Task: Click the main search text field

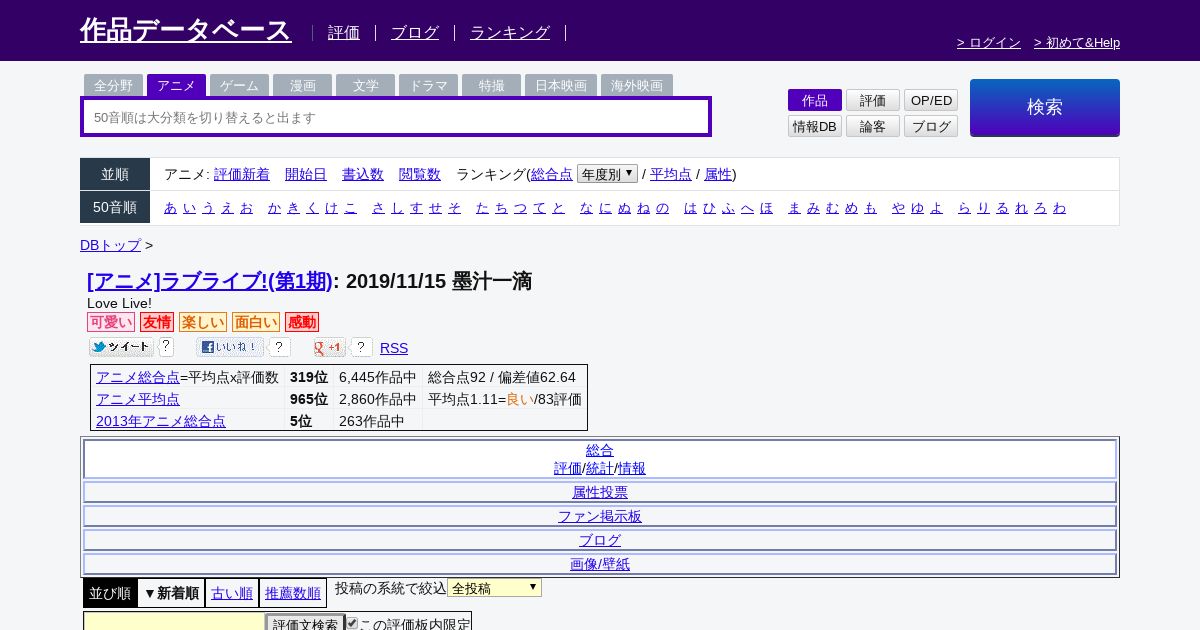Action: (x=396, y=117)
